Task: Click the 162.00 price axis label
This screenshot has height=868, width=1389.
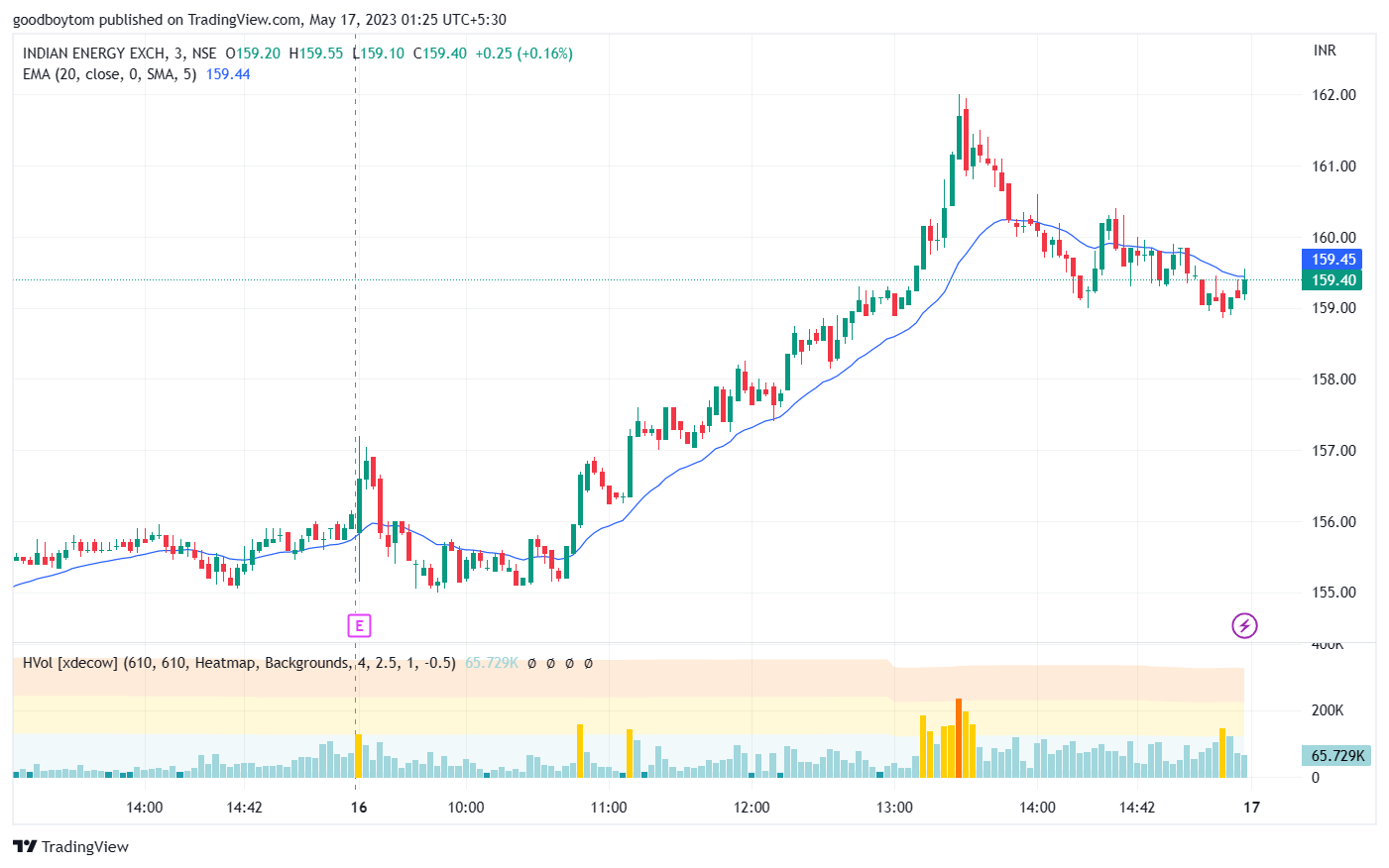Action: click(x=1333, y=95)
